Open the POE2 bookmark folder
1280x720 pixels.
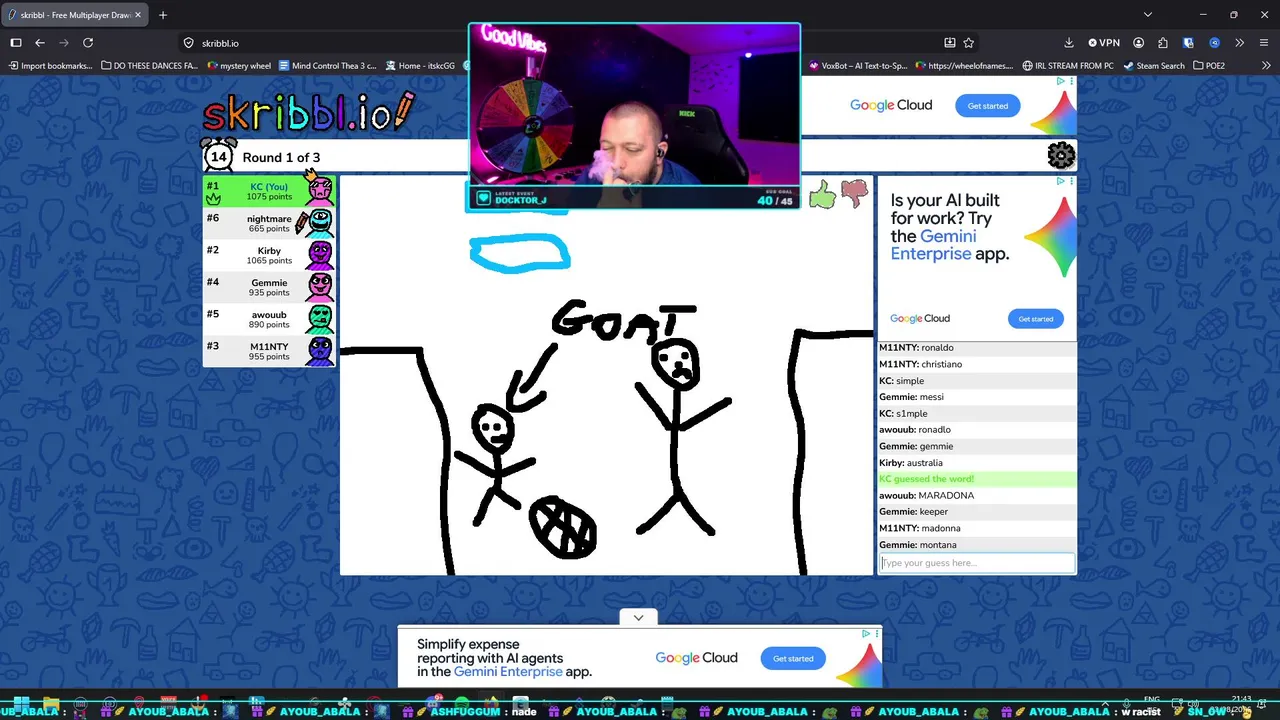[1208, 66]
